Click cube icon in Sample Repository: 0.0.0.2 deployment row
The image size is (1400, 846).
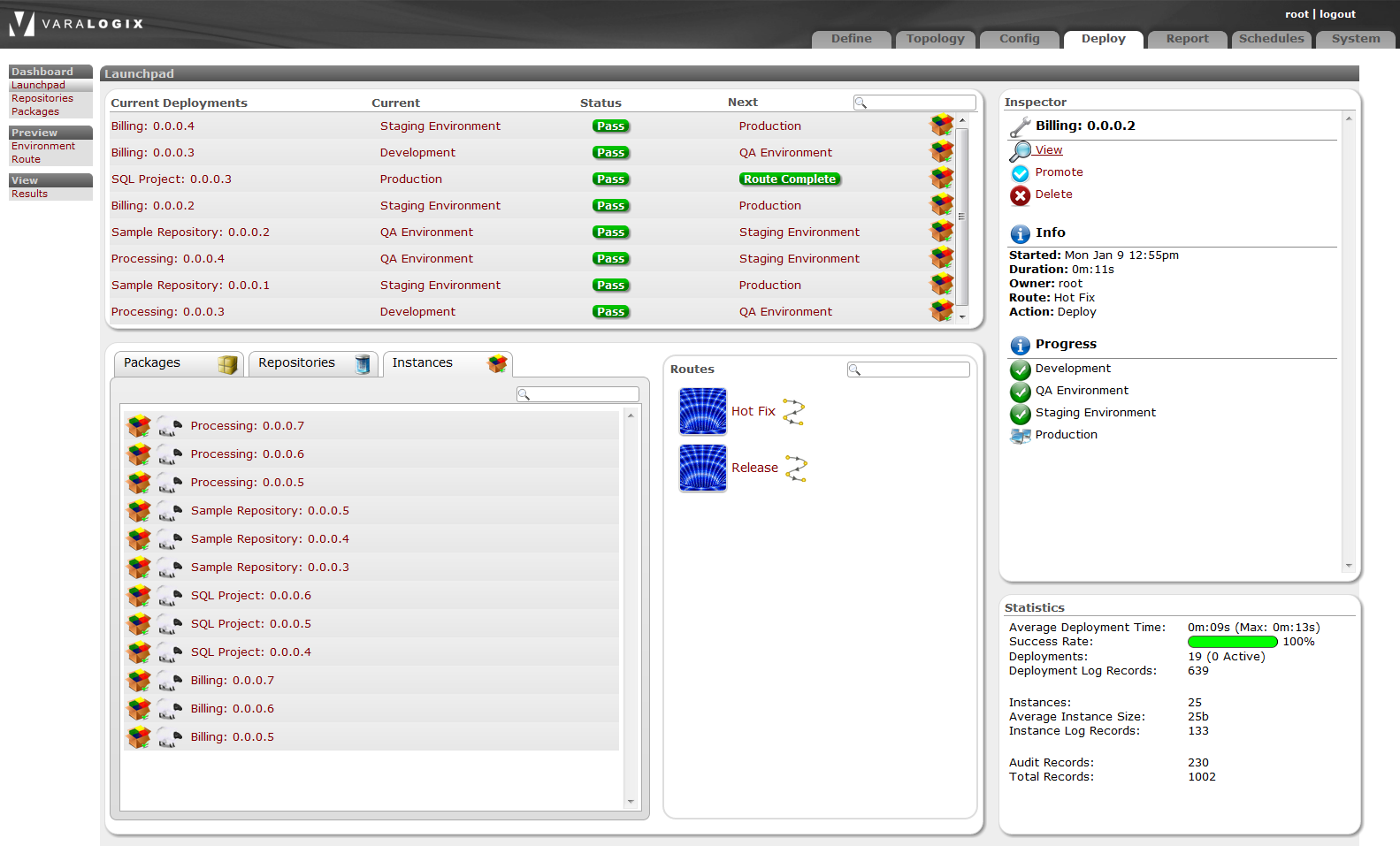pos(942,232)
